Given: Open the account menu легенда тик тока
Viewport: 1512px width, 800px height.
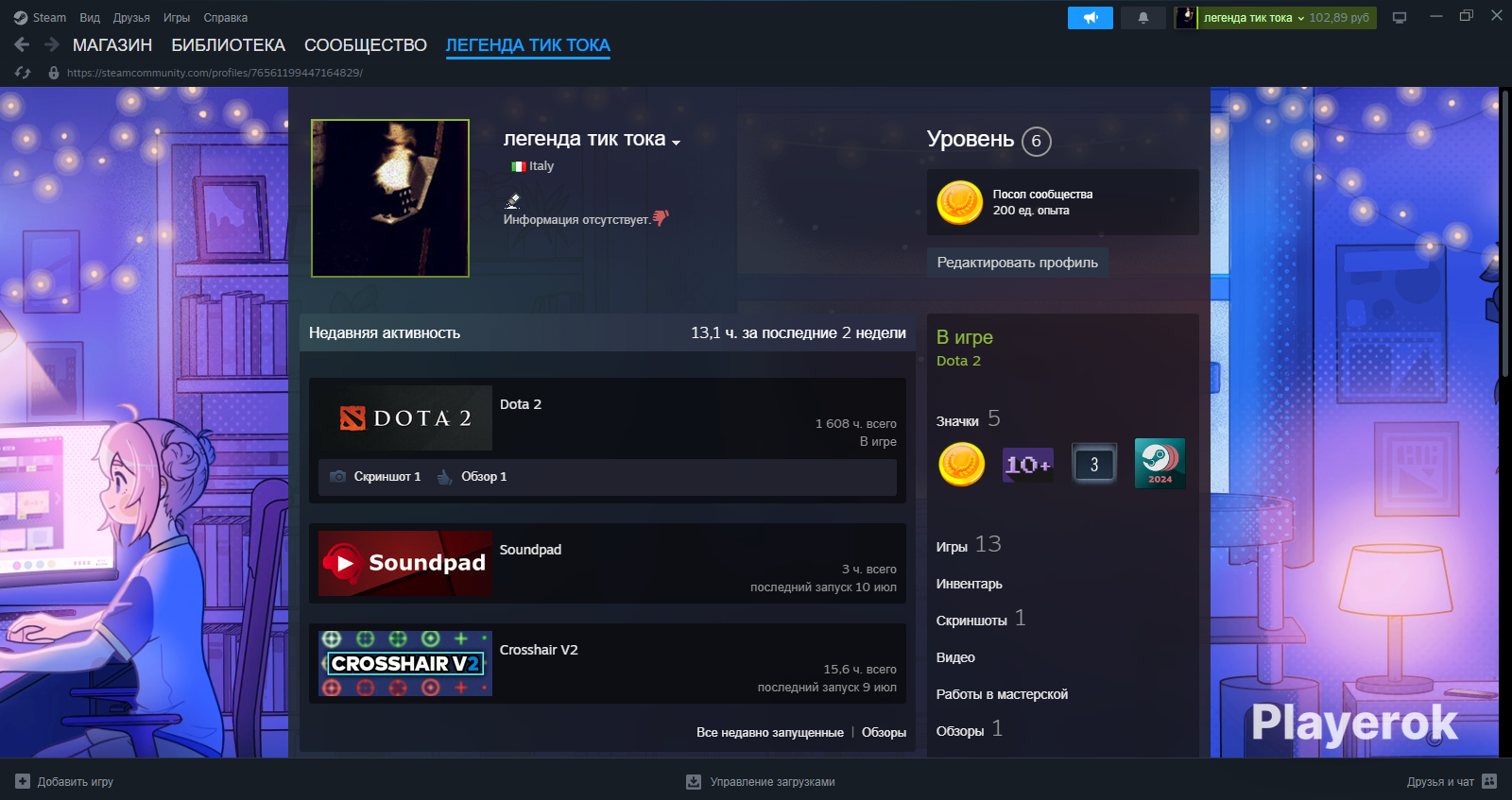Looking at the screenshot, I should pos(1253,18).
